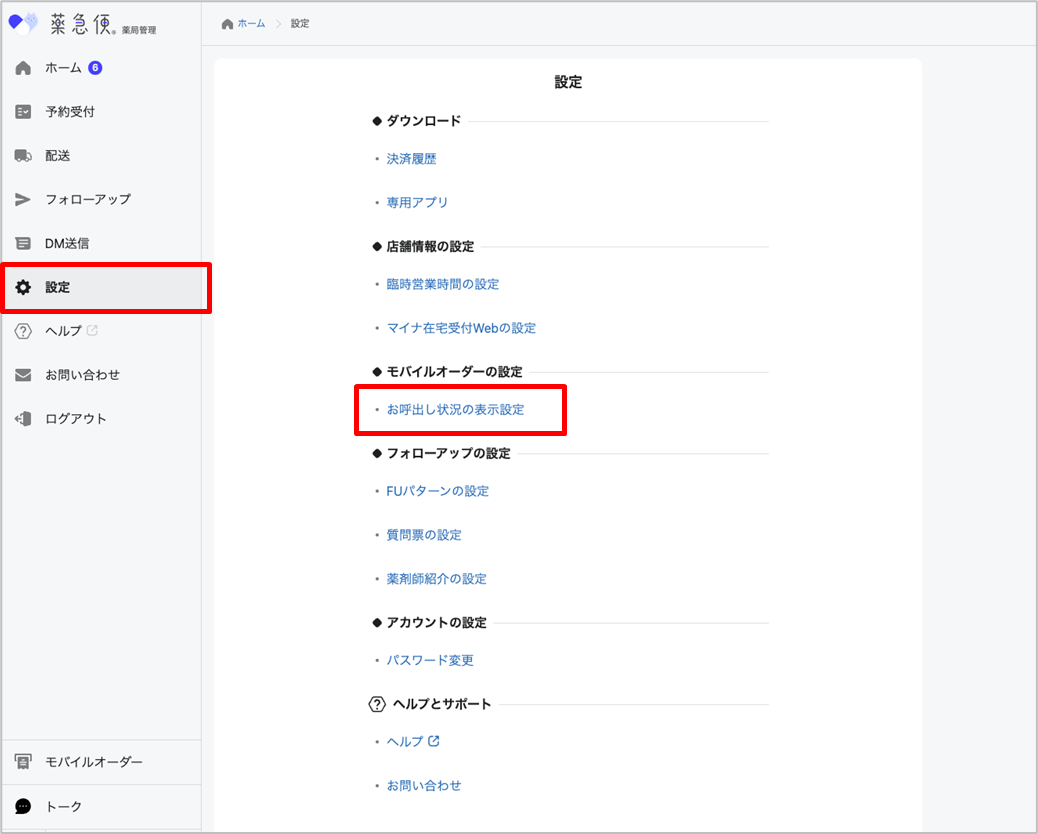The width and height of the screenshot is (1038, 834).
Task: Click the DM送信 message icon
Action: coord(23,243)
